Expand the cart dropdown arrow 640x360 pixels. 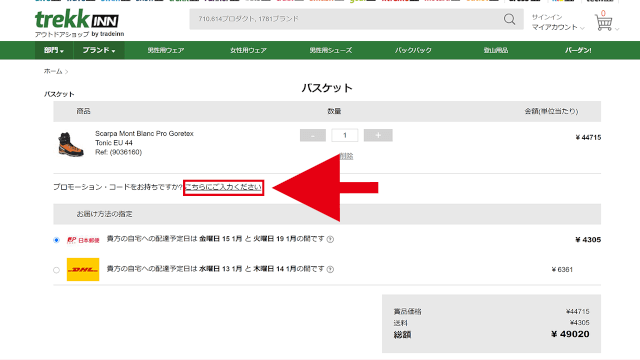[617, 29]
